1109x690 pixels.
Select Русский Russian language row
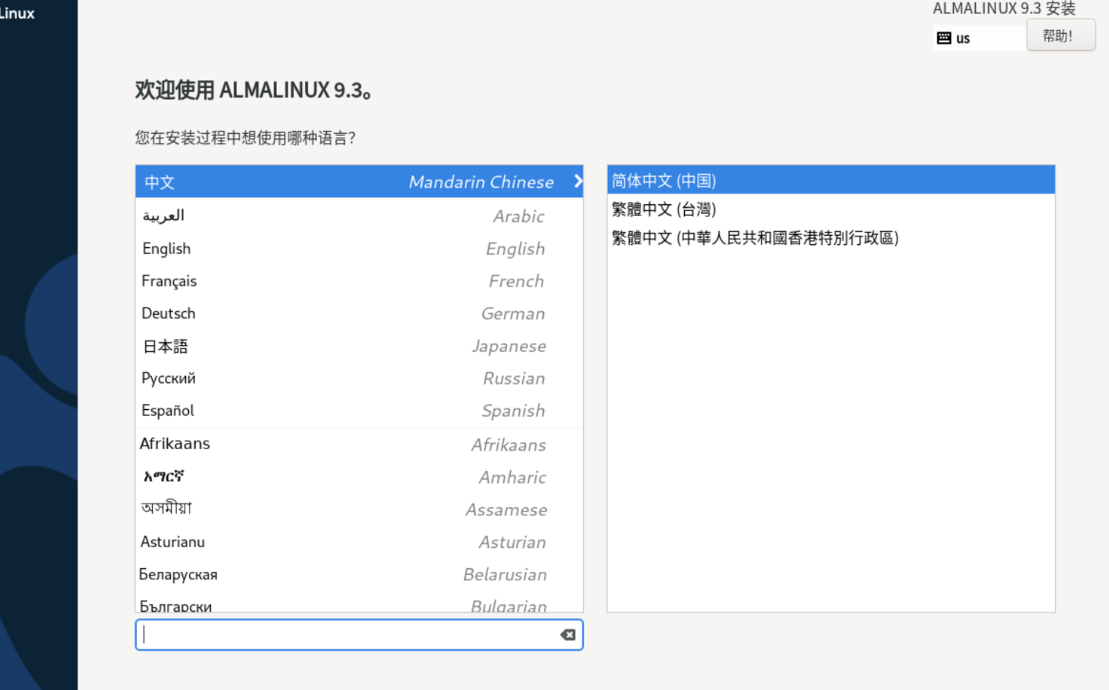359,378
